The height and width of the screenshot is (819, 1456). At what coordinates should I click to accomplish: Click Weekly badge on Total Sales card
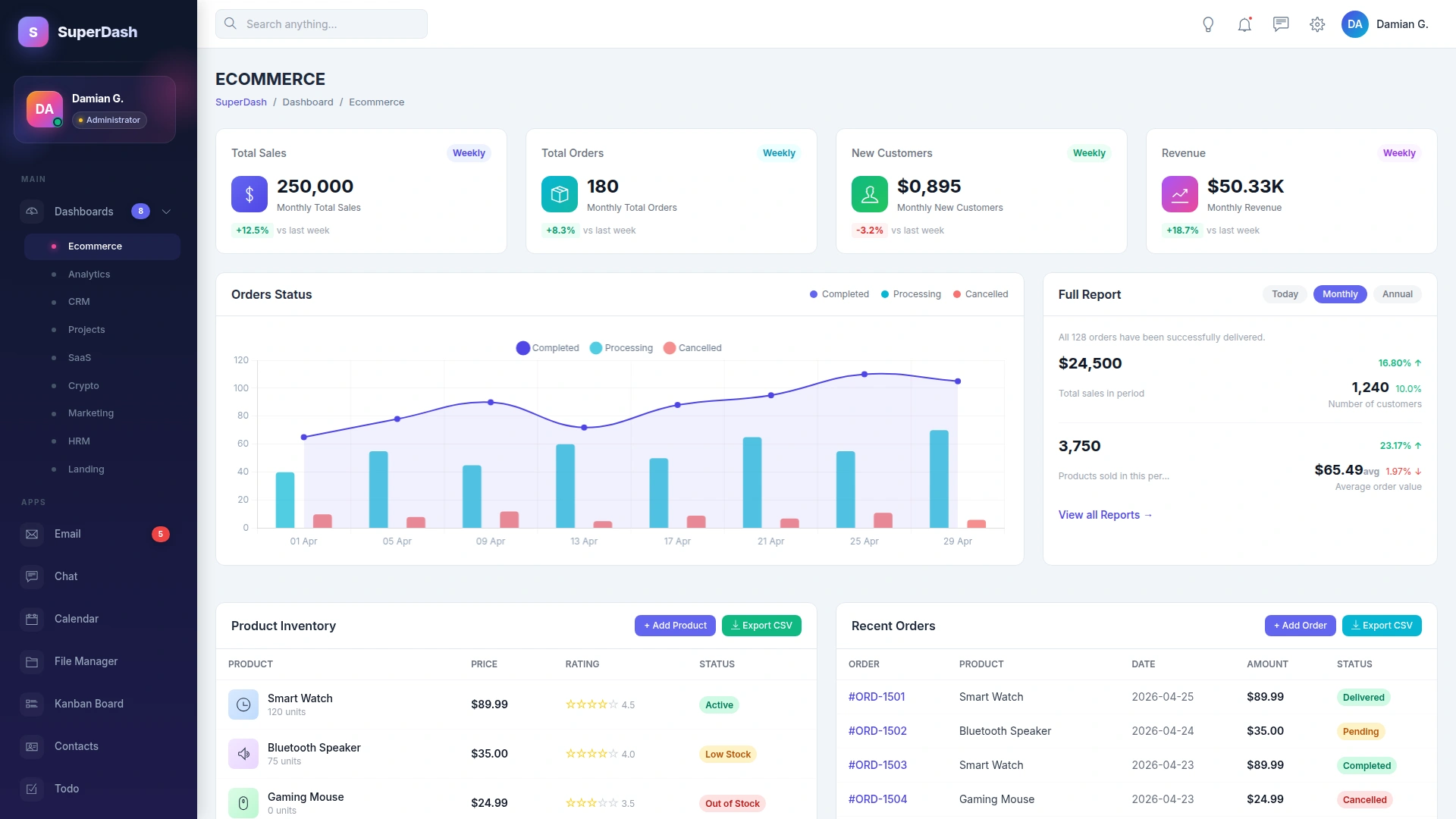click(x=469, y=153)
